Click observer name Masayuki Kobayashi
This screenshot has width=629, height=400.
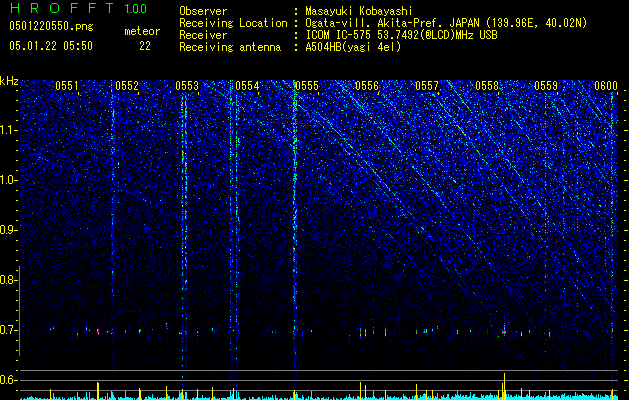click(x=359, y=11)
